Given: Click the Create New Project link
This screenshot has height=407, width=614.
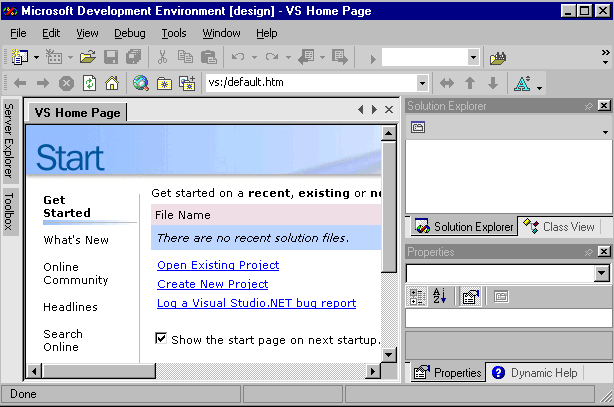Looking at the screenshot, I should click(213, 284).
